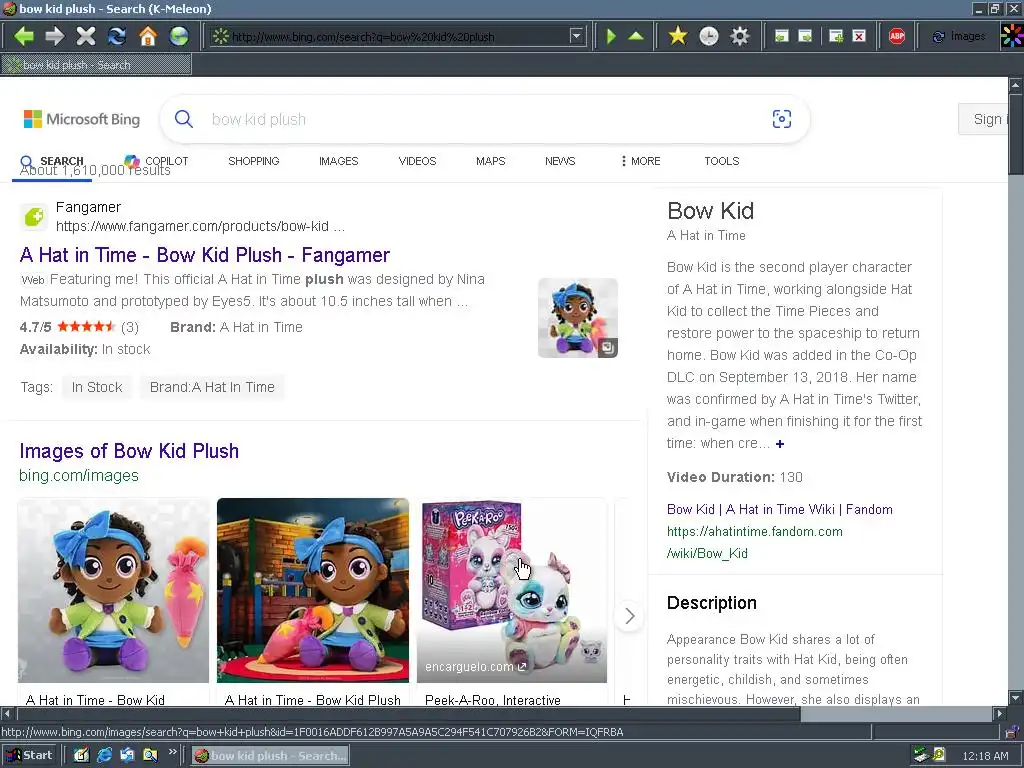Click the horizontal scrollbar right arrow
The width and height of the screenshot is (1024, 768).
coord(1000,713)
